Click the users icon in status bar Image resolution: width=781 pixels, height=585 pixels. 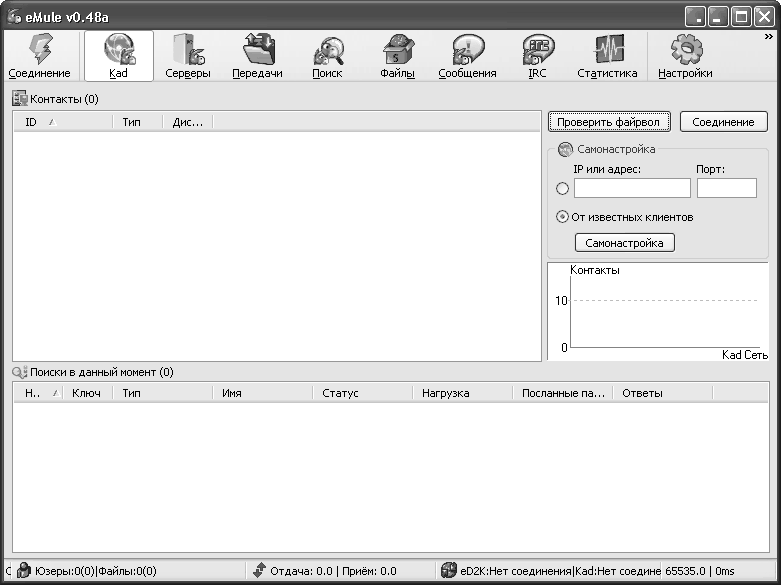(24, 570)
